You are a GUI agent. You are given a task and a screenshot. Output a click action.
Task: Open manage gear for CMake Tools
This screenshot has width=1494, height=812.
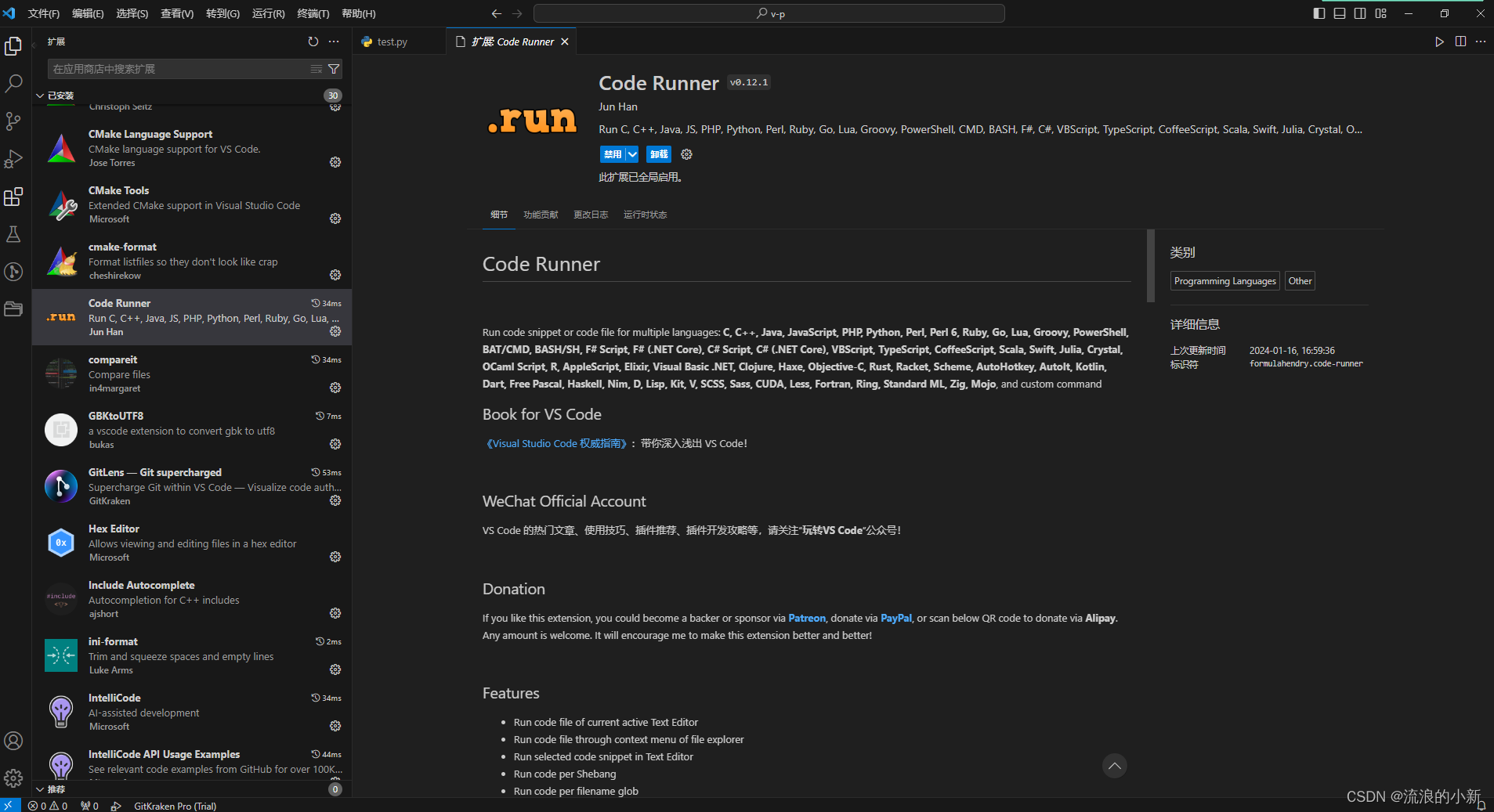(x=335, y=218)
